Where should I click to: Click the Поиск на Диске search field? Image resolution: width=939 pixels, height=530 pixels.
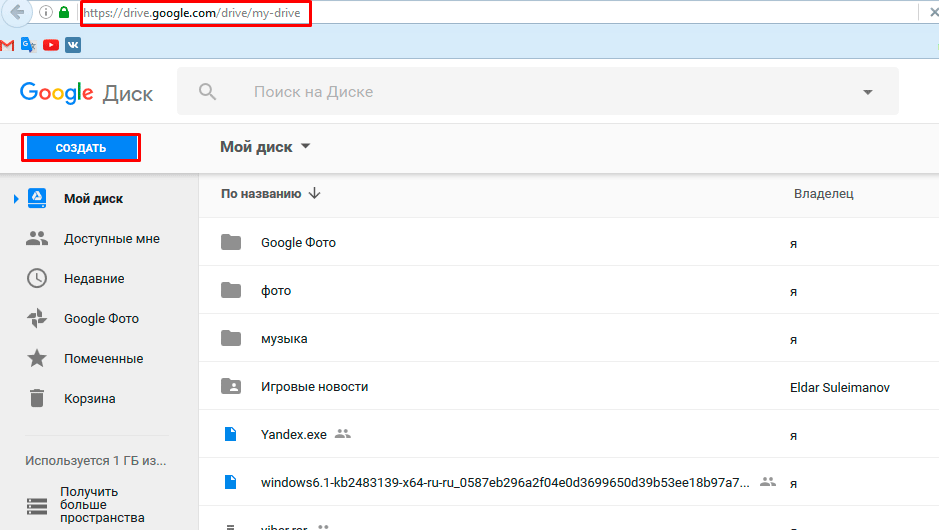coord(540,92)
